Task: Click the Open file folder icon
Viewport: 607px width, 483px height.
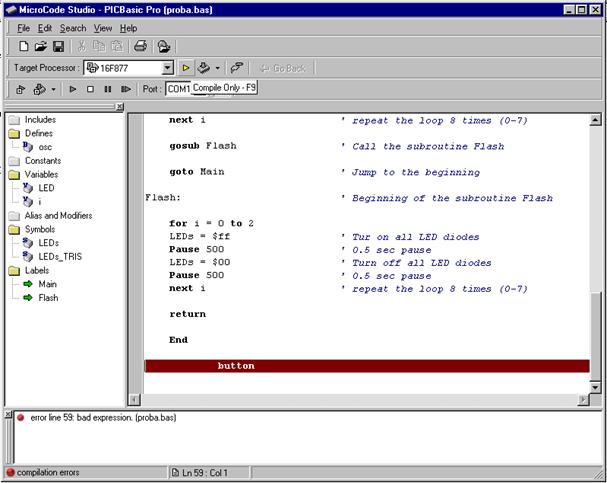Action: [x=41, y=47]
